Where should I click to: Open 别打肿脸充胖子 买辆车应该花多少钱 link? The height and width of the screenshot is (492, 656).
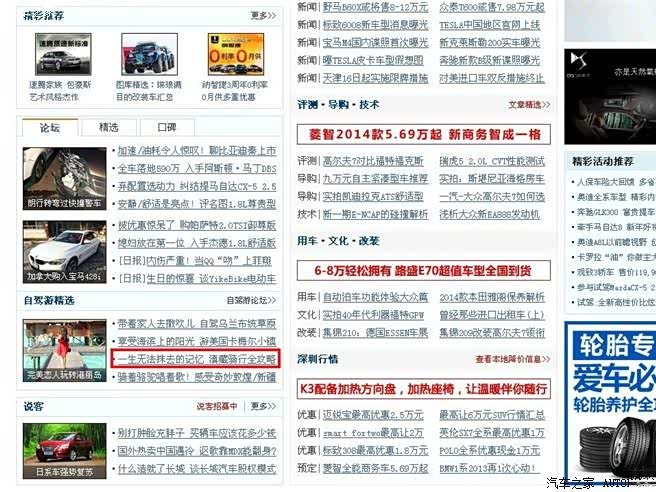click(197, 433)
